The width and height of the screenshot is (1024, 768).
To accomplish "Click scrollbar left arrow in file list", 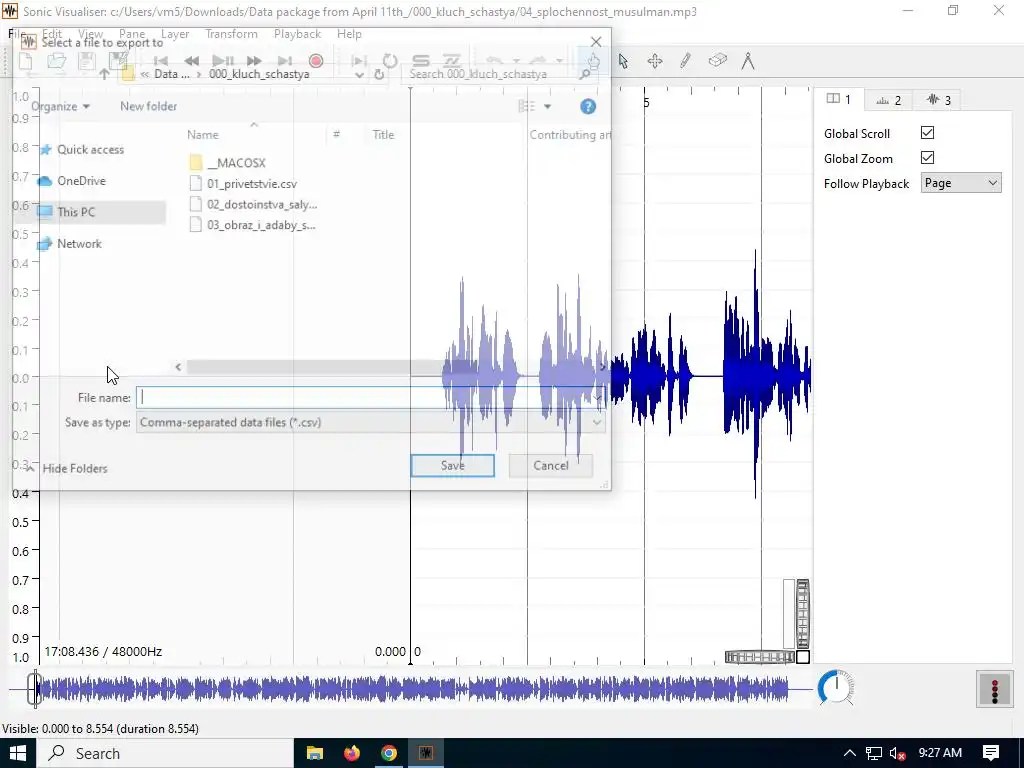I will [178, 368].
